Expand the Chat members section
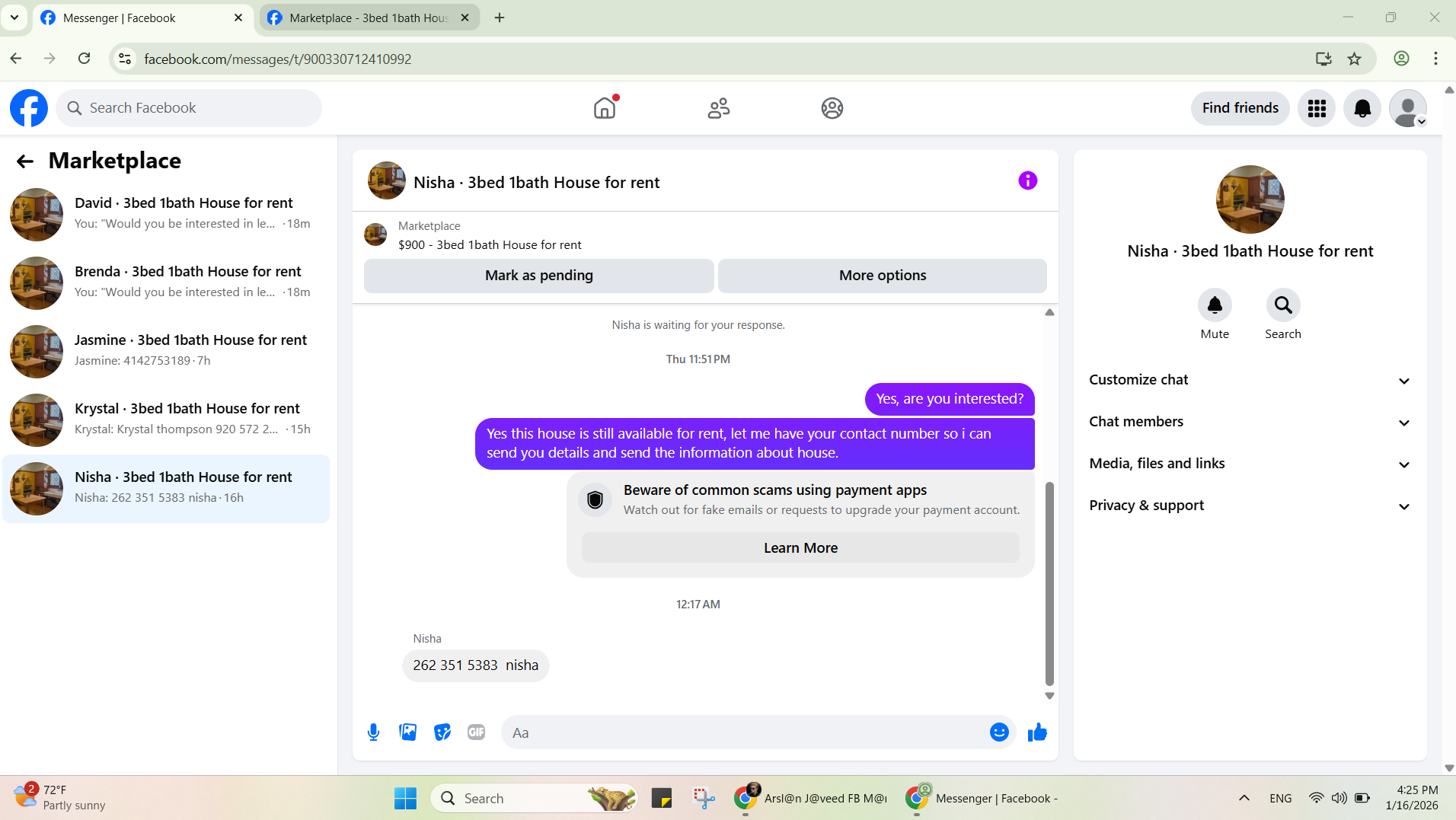The width and height of the screenshot is (1456, 820). (x=1250, y=422)
